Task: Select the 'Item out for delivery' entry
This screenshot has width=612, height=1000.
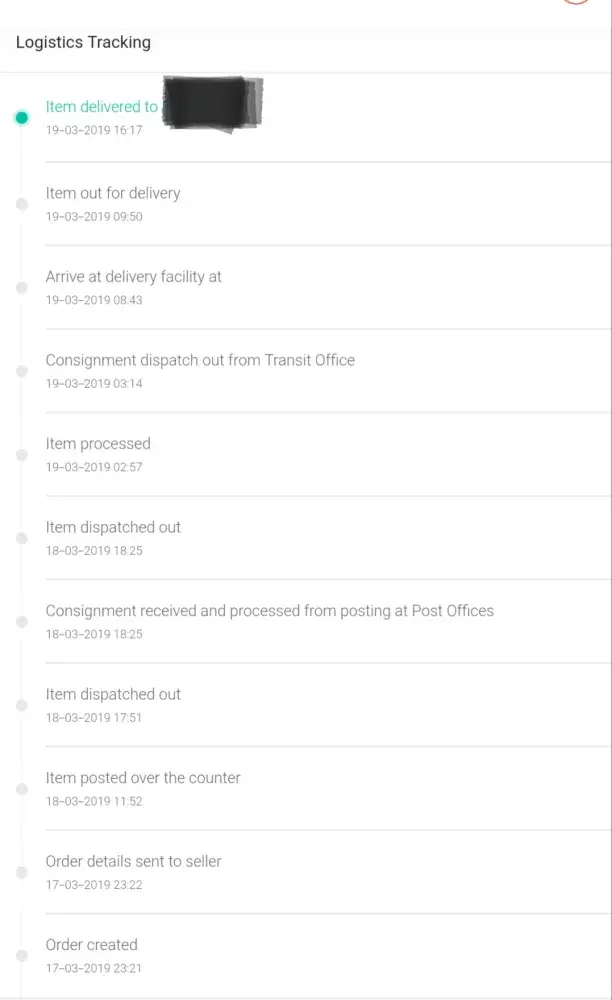Action: (113, 193)
